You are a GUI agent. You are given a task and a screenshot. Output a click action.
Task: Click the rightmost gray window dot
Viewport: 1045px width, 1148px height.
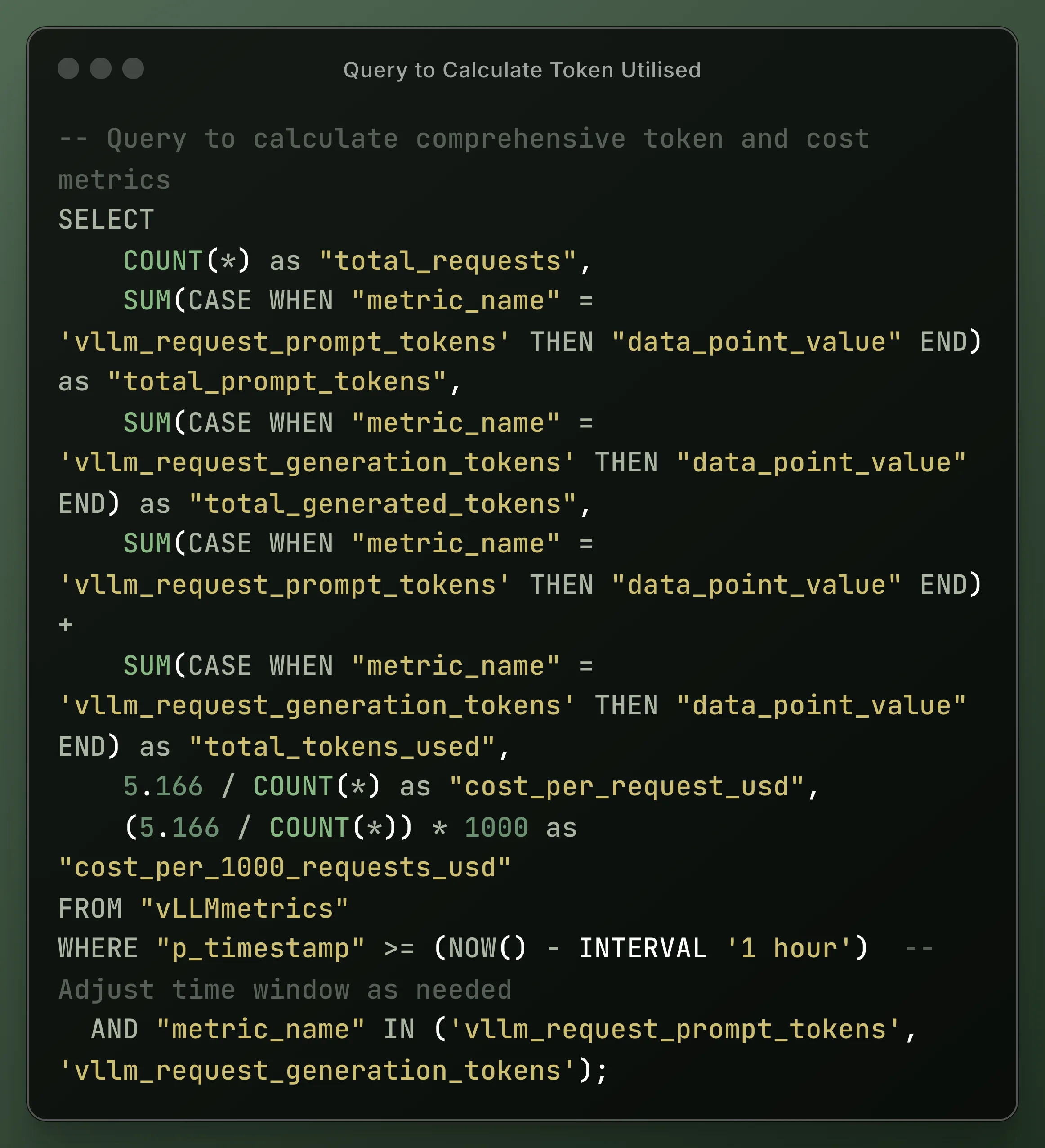(x=133, y=68)
